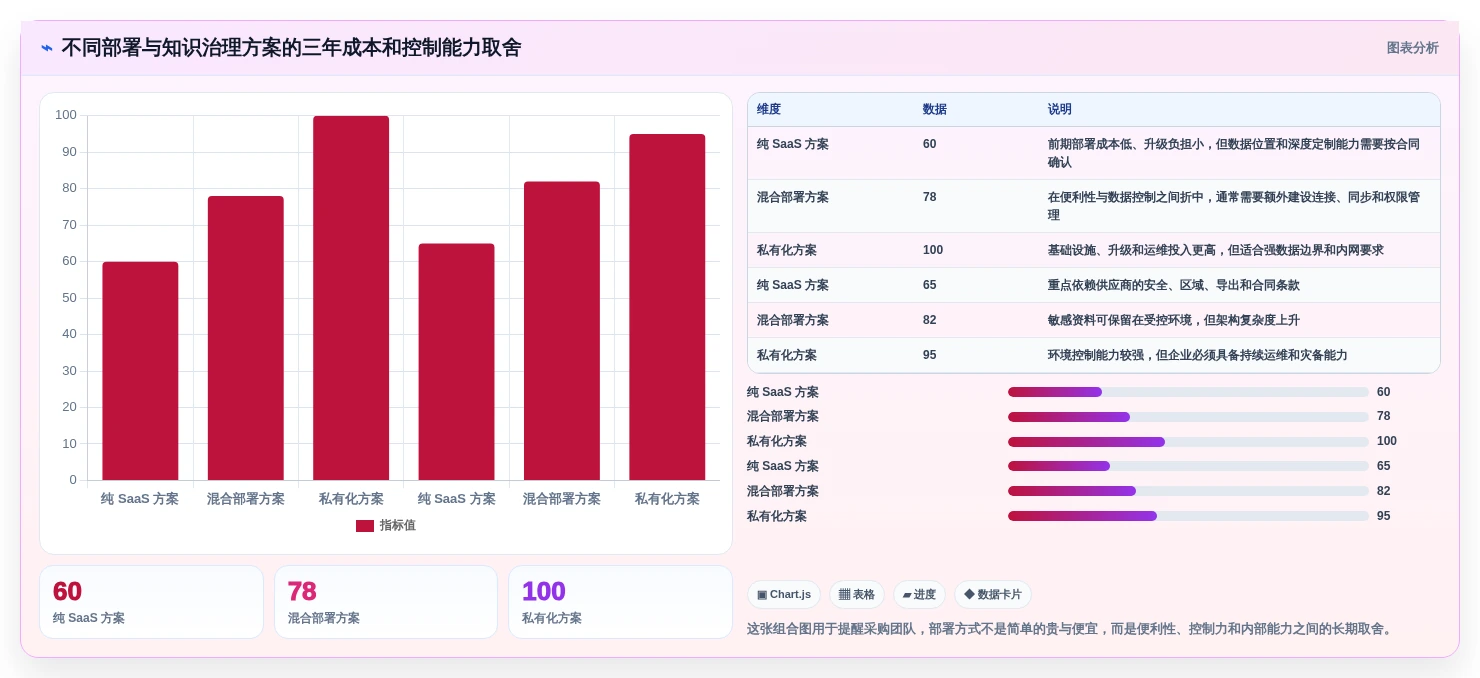
Task: Click the 78 cell in the table's 数据 column
Action: point(930,197)
